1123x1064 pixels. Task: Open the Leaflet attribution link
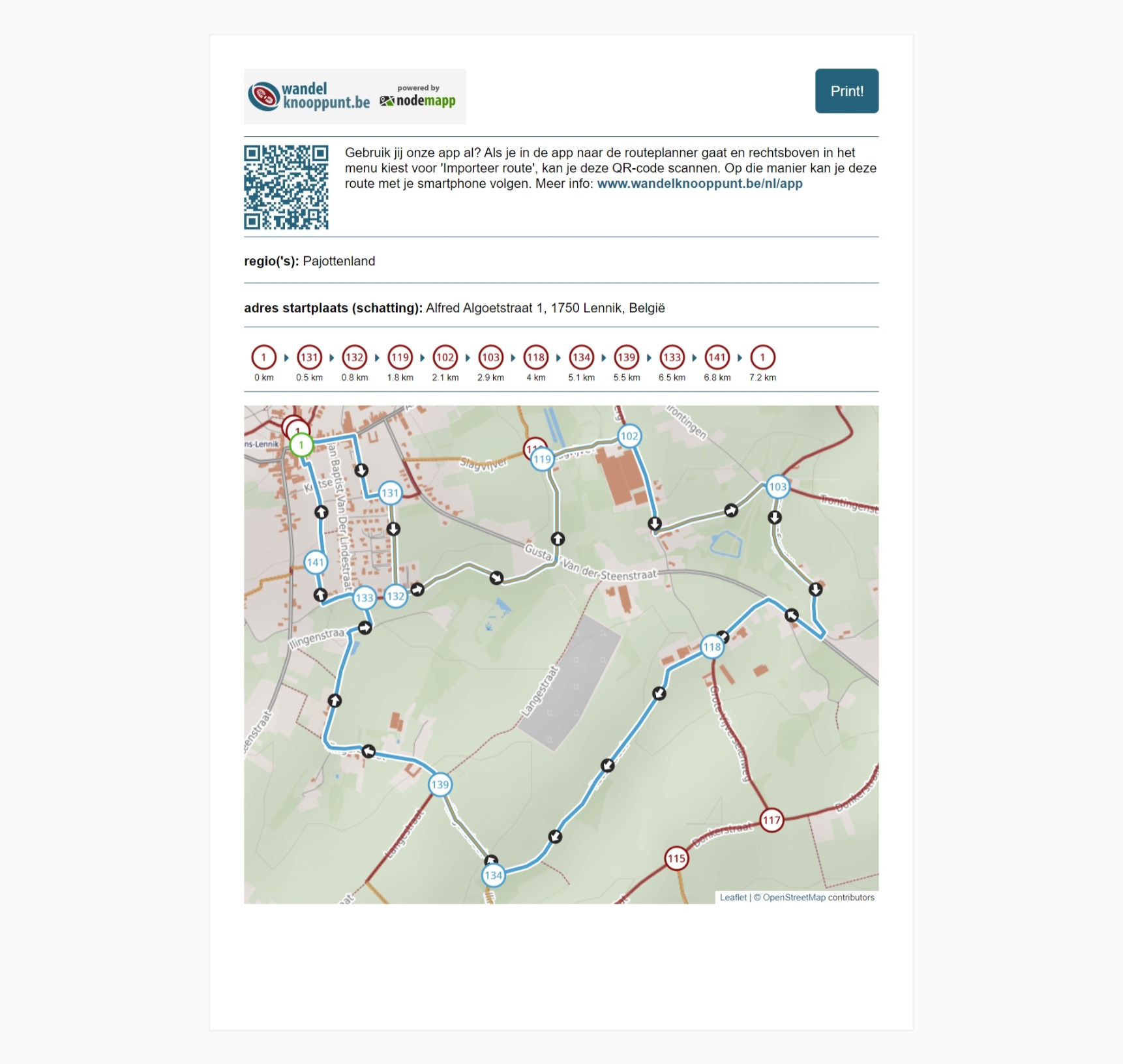[733, 897]
